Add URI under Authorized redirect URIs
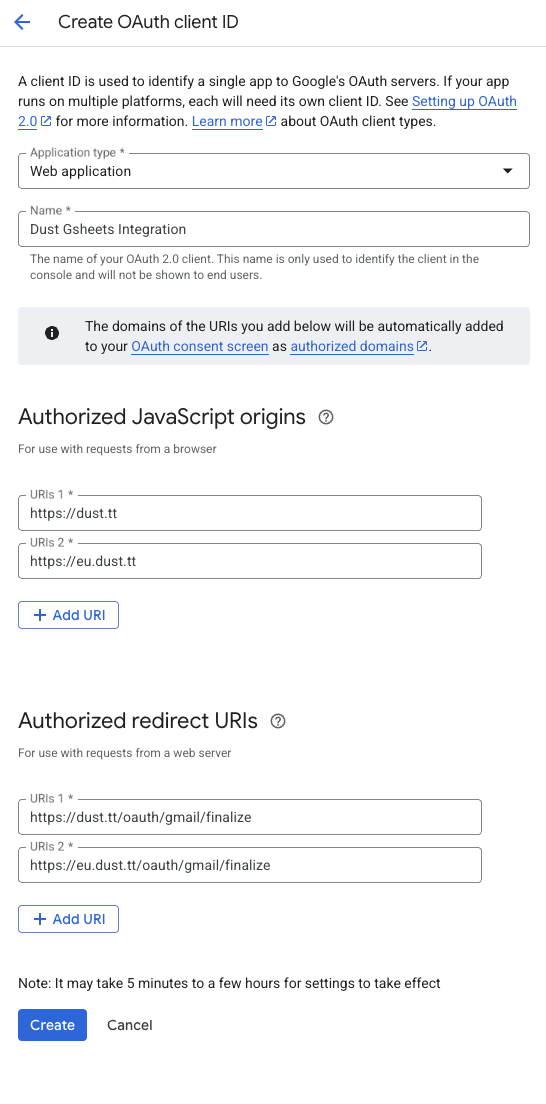Screen dimensions: 546x1104 tap(68, 919)
